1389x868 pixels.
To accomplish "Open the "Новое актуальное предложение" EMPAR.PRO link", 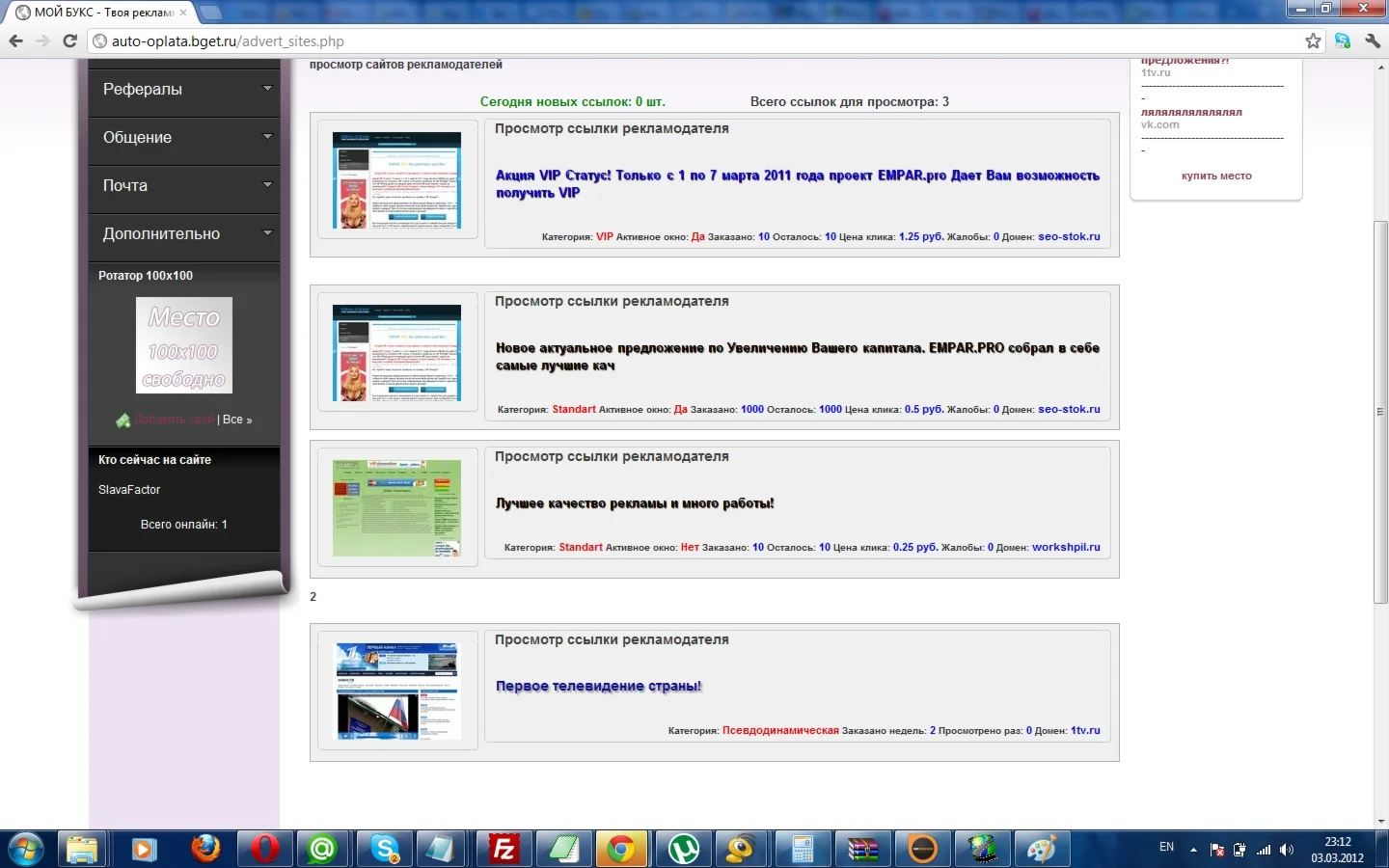I will (797, 357).
